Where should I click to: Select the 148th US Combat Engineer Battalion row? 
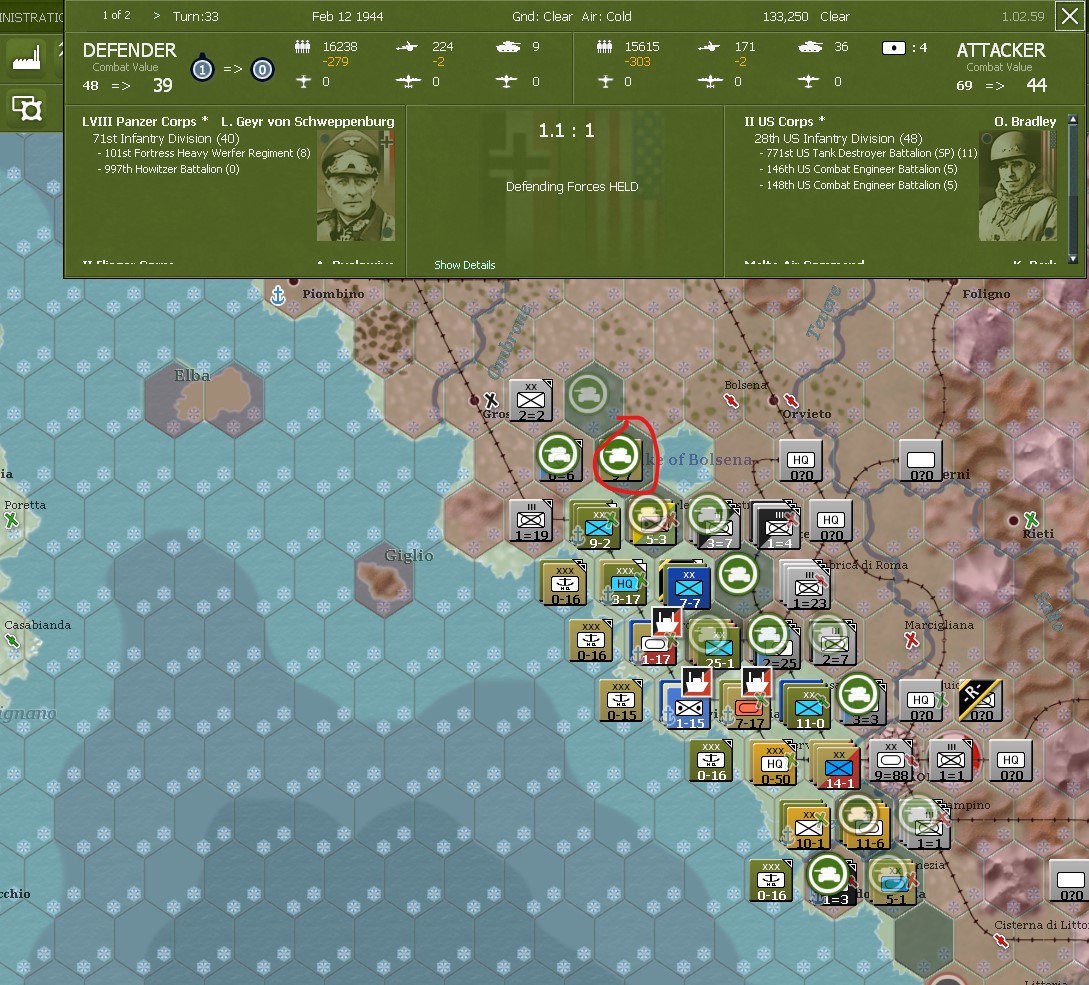858,185
